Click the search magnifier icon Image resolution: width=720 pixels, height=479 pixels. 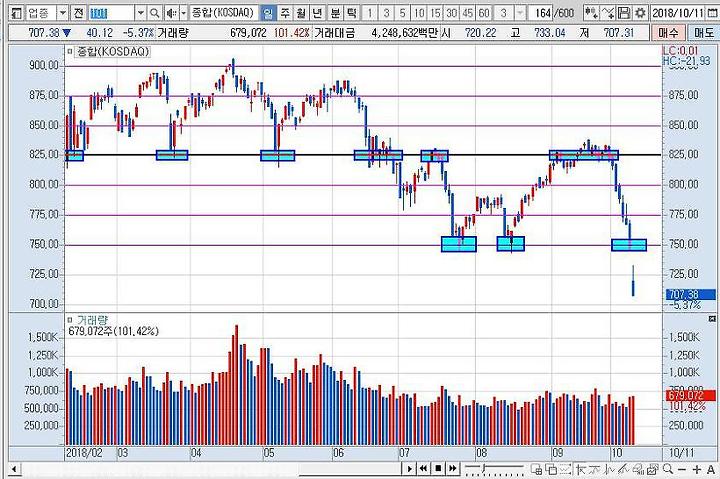point(155,13)
